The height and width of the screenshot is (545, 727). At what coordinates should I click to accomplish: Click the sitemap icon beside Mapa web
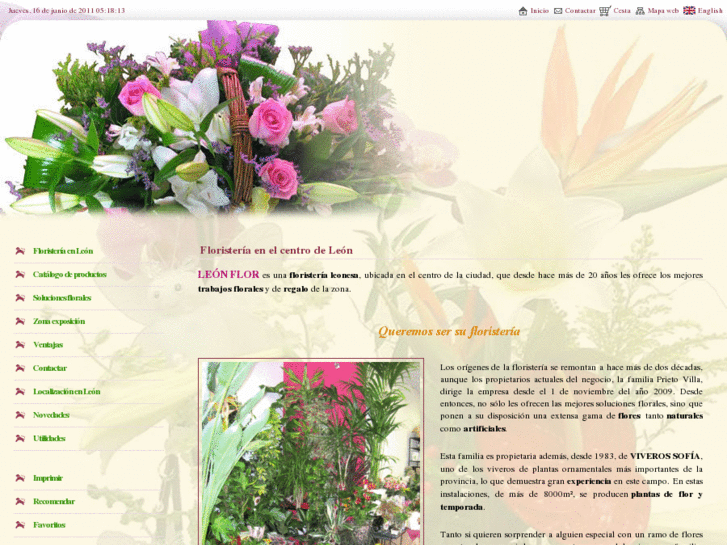(640, 11)
